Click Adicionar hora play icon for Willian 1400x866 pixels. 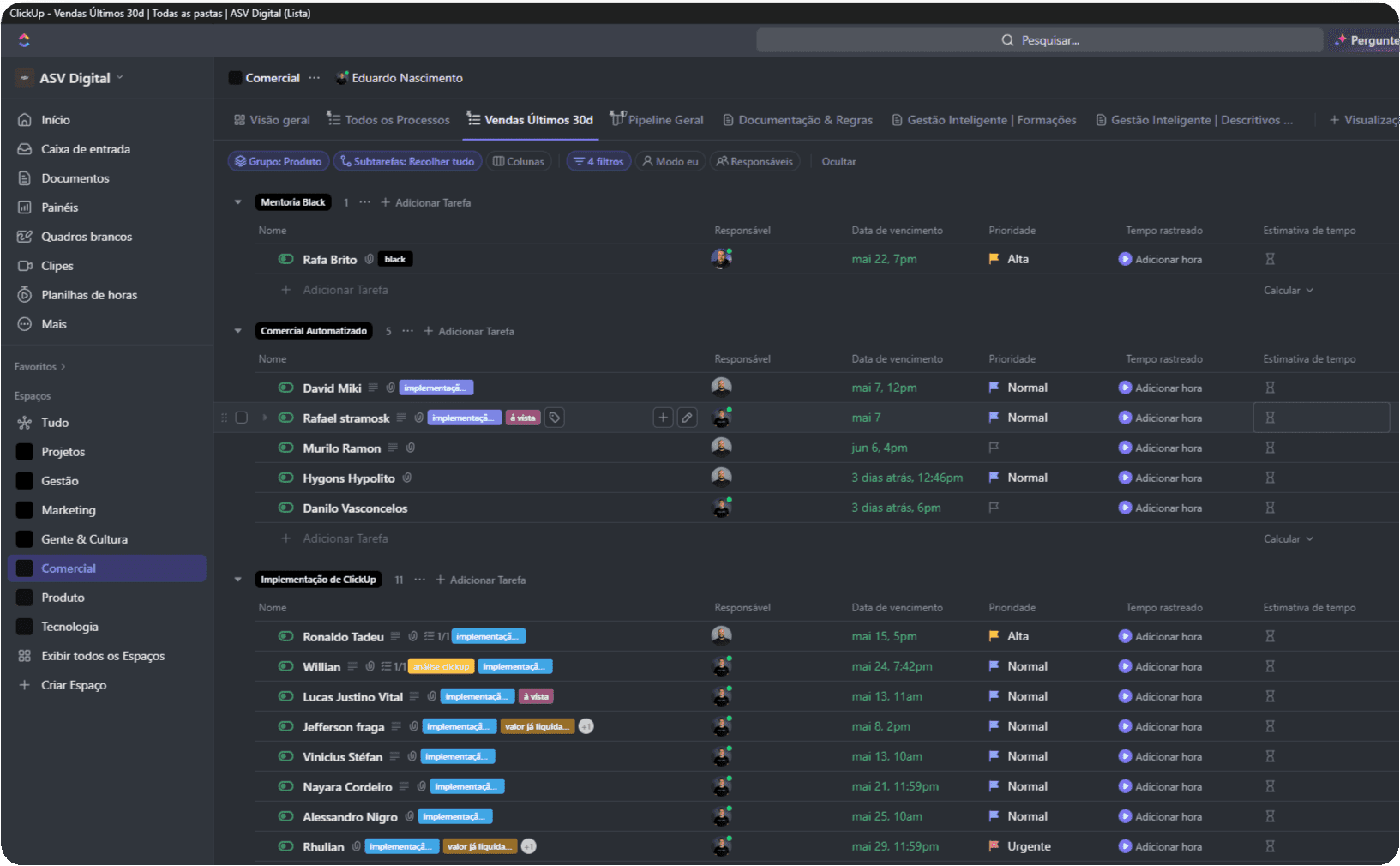1125,666
